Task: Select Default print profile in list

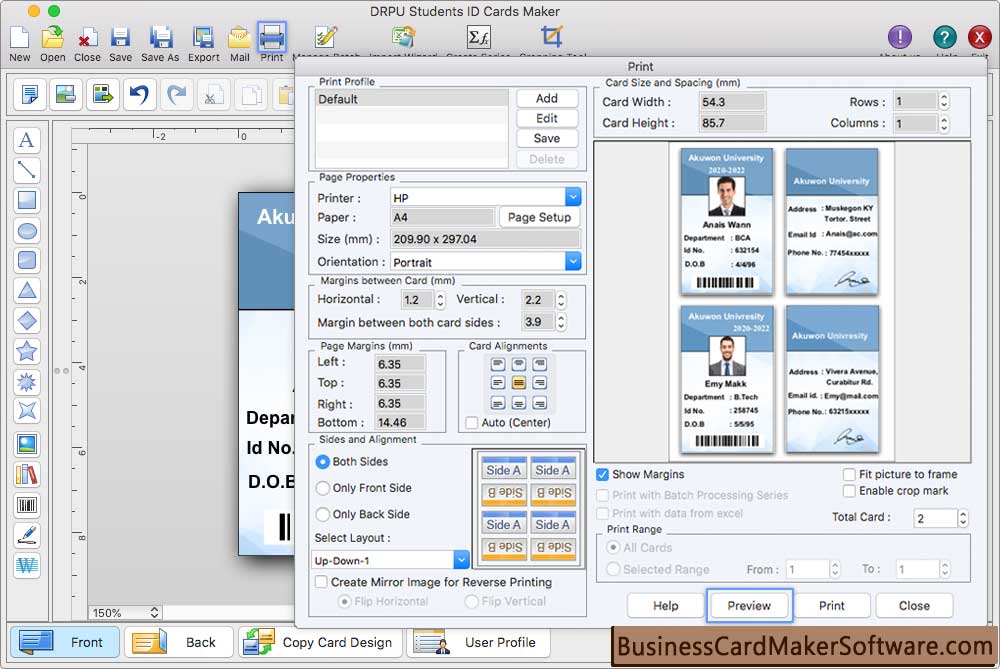Action: (x=412, y=99)
